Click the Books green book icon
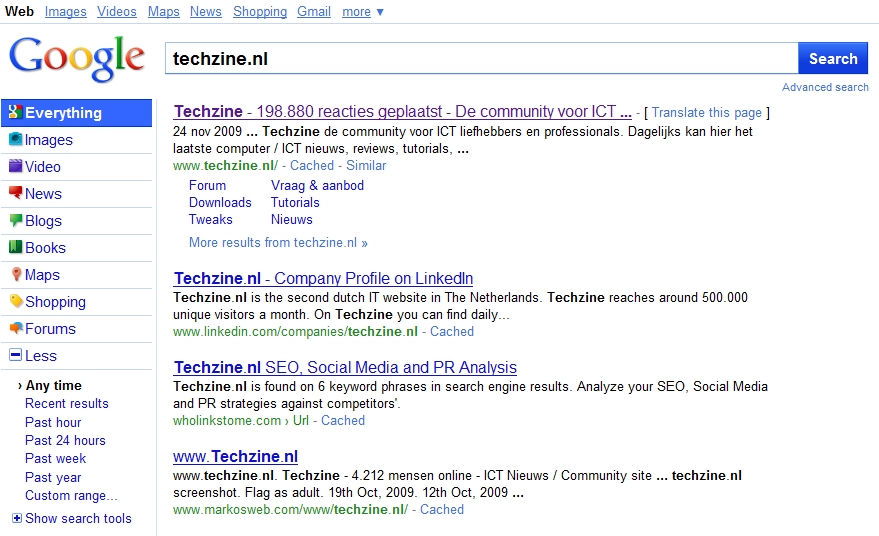879x536 pixels. [16, 247]
